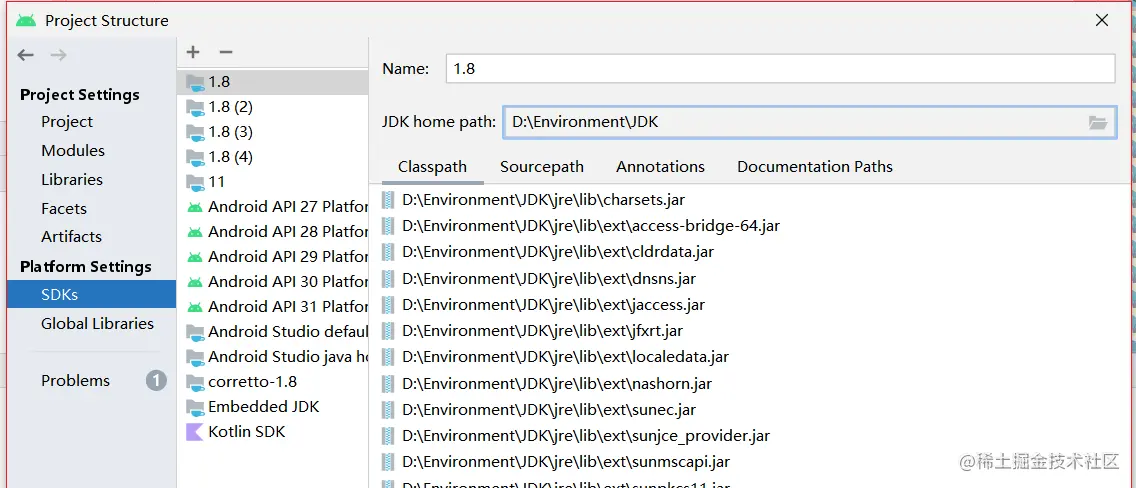Open the Classpath tab

(433, 167)
